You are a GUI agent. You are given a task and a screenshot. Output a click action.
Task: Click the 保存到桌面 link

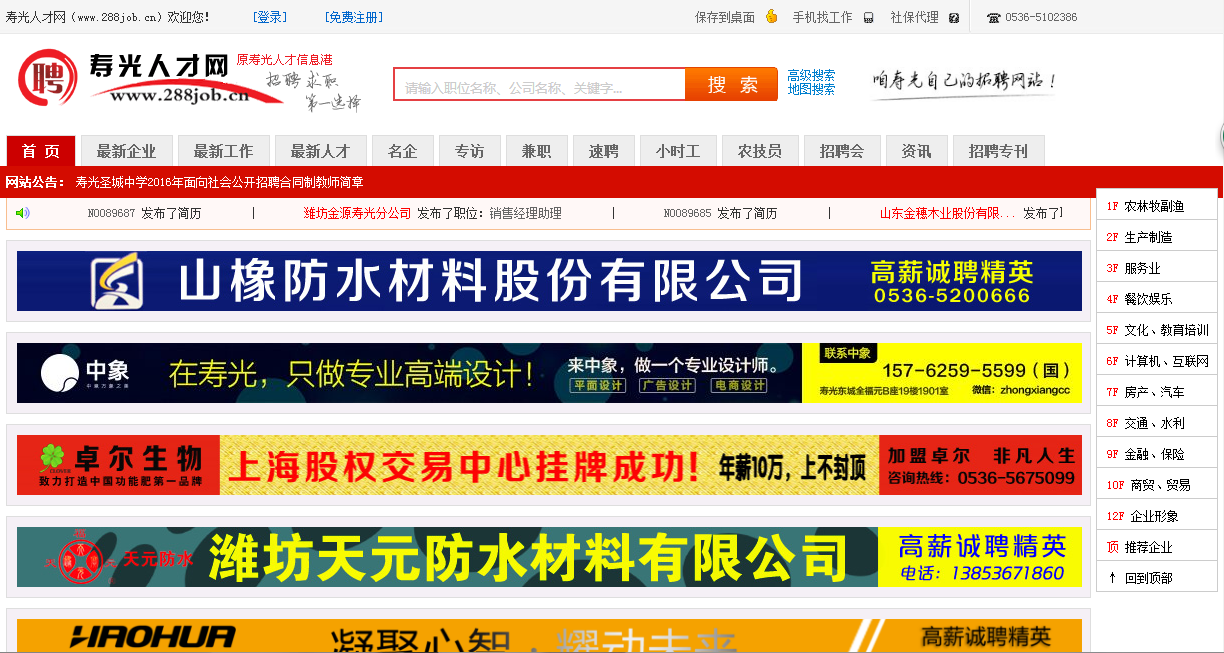click(x=725, y=17)
